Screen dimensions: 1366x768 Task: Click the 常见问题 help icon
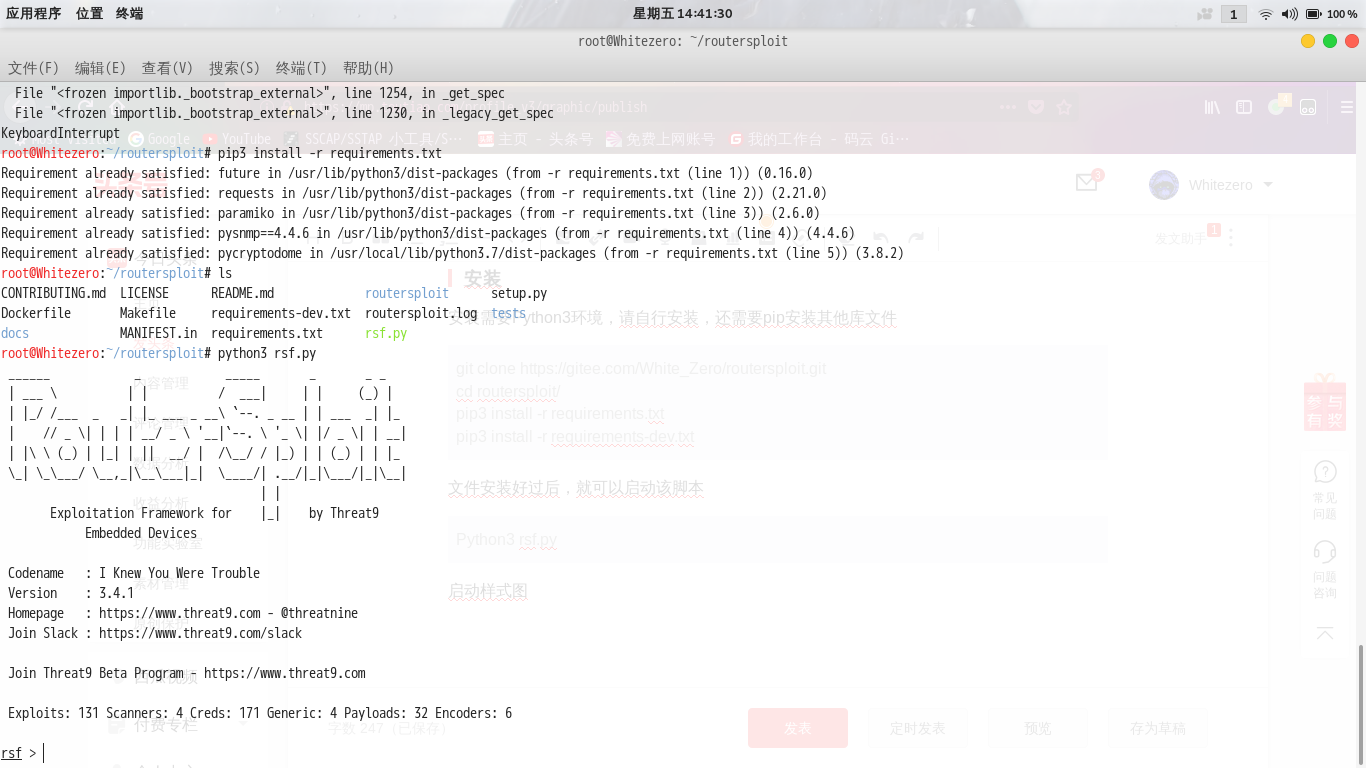click(1325, 471)
